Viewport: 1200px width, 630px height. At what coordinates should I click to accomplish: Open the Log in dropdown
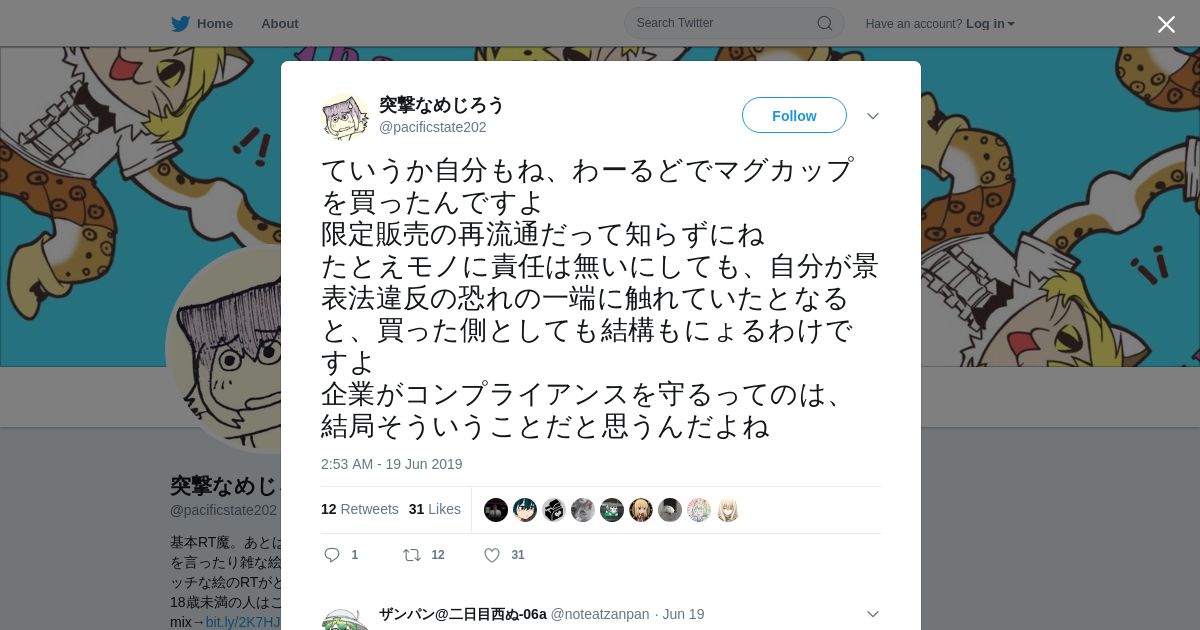[x=990, y=24]
